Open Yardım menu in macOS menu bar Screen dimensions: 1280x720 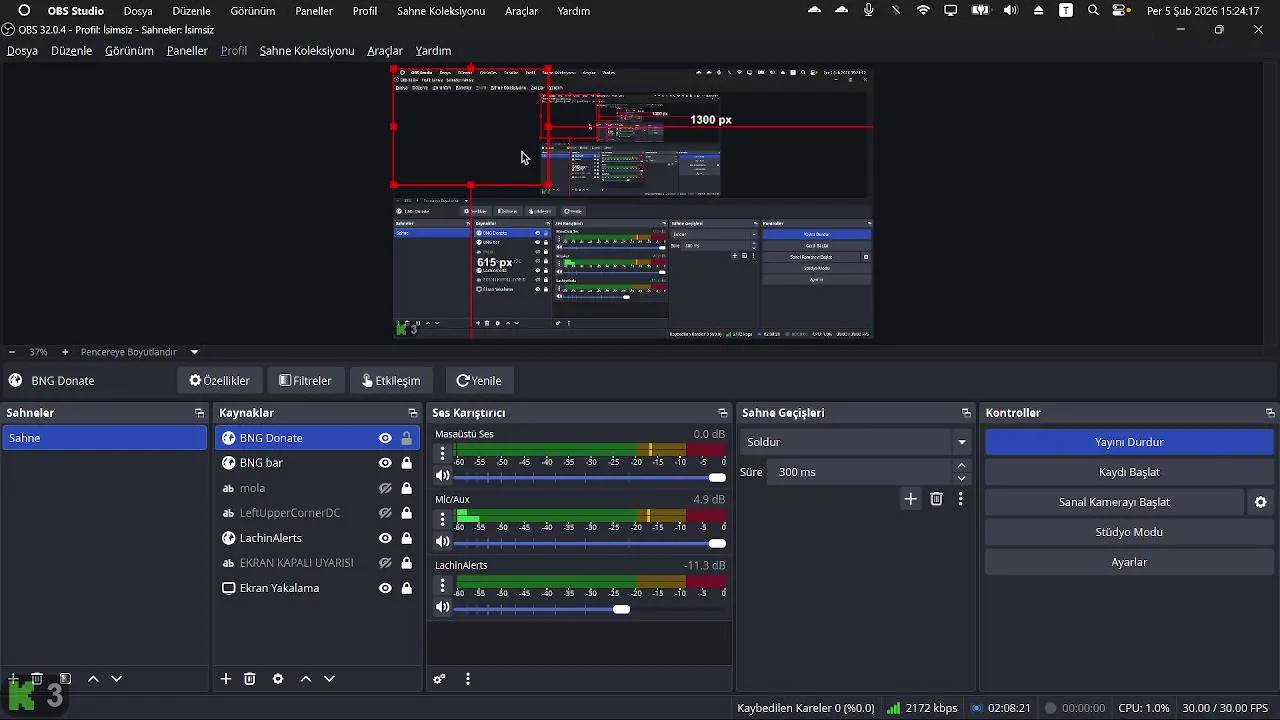[574, 11]
